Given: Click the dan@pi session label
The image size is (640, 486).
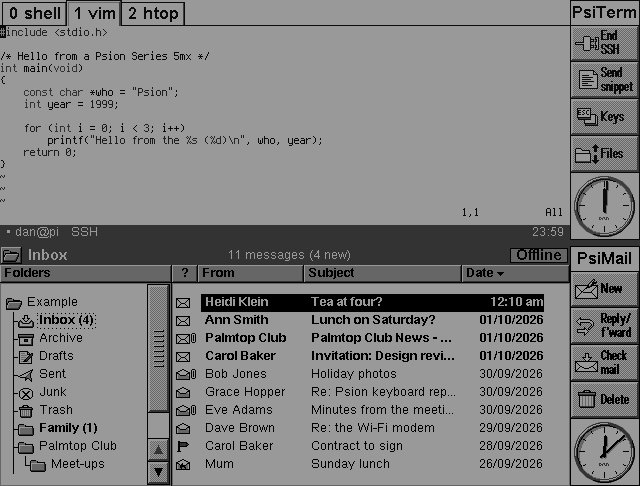Looking at the screenshot, I should coord(37,232).
